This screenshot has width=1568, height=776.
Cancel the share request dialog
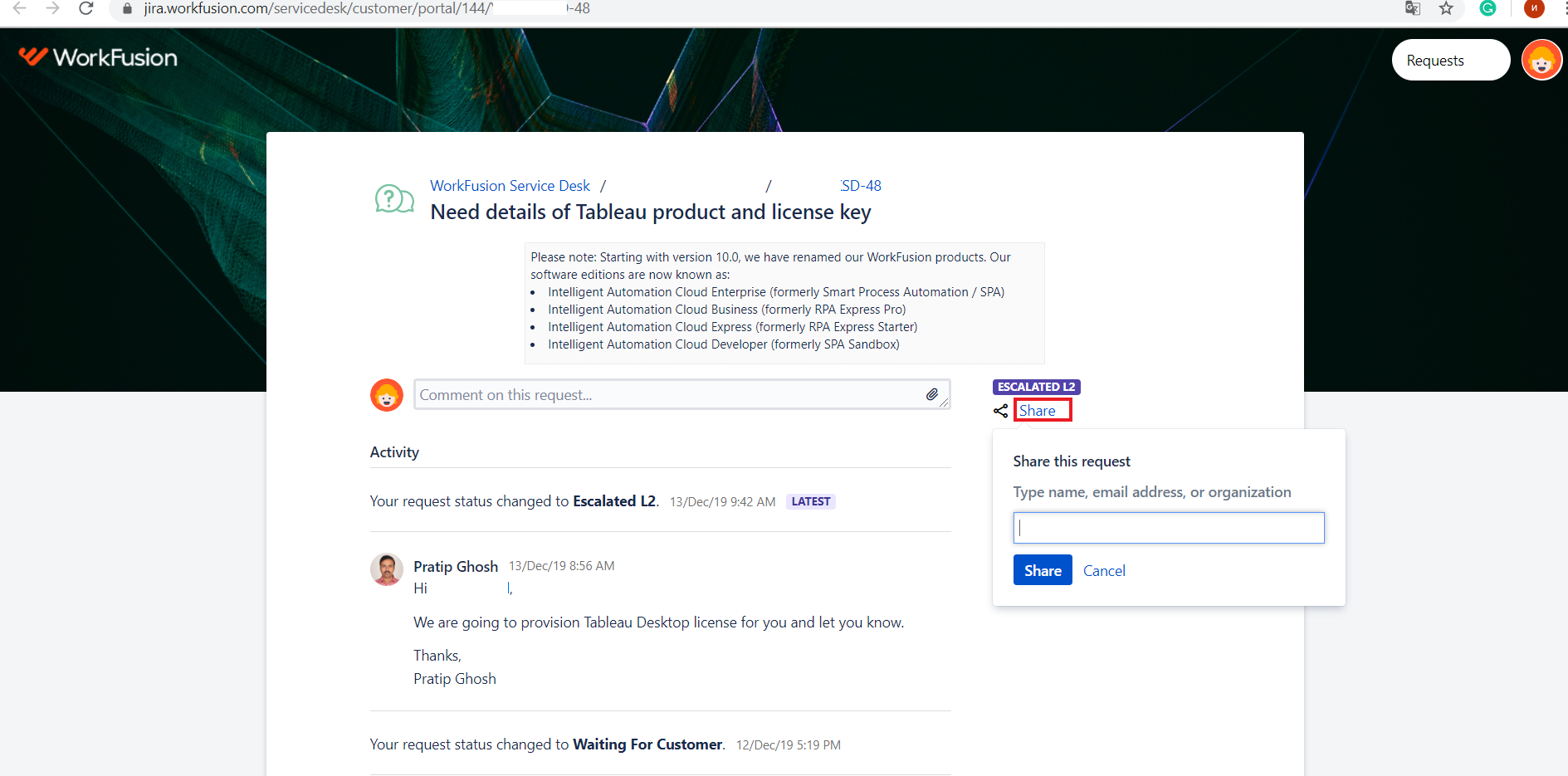[x=1104, y=571]
